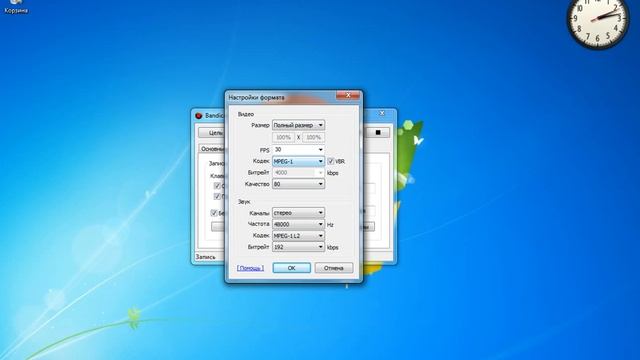Expand the Каналы dropdown showing стерео
This screenshot has height=360, width=640.
(298, 213)
